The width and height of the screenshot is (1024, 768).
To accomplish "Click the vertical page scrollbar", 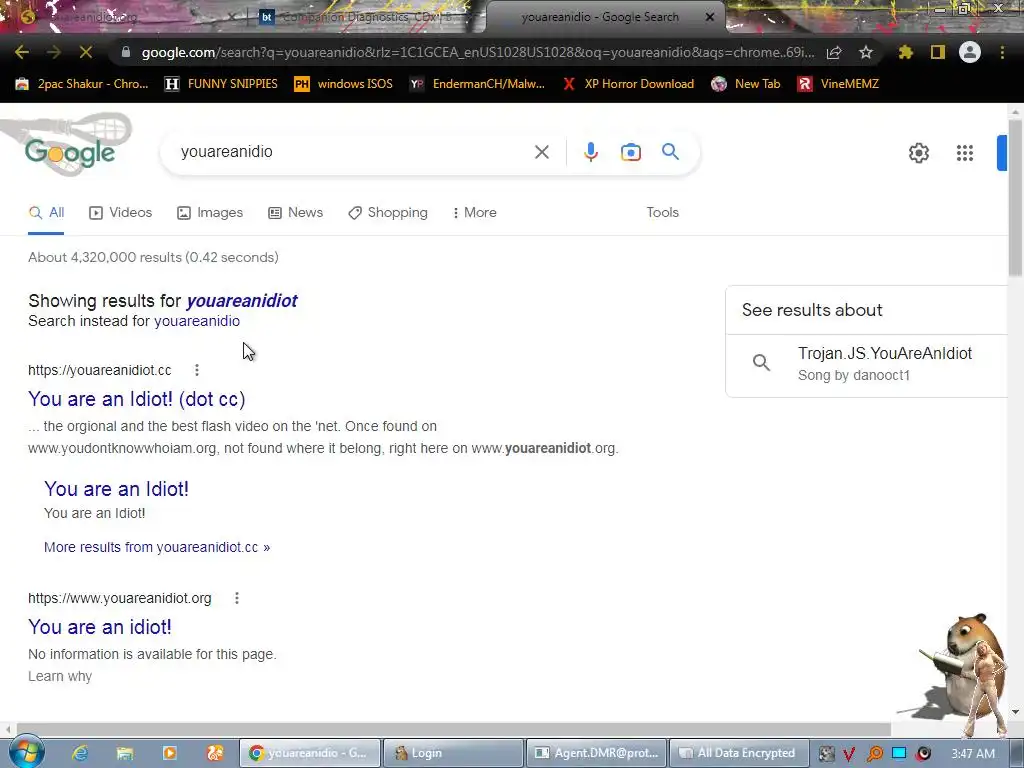I will [1015, 198].
